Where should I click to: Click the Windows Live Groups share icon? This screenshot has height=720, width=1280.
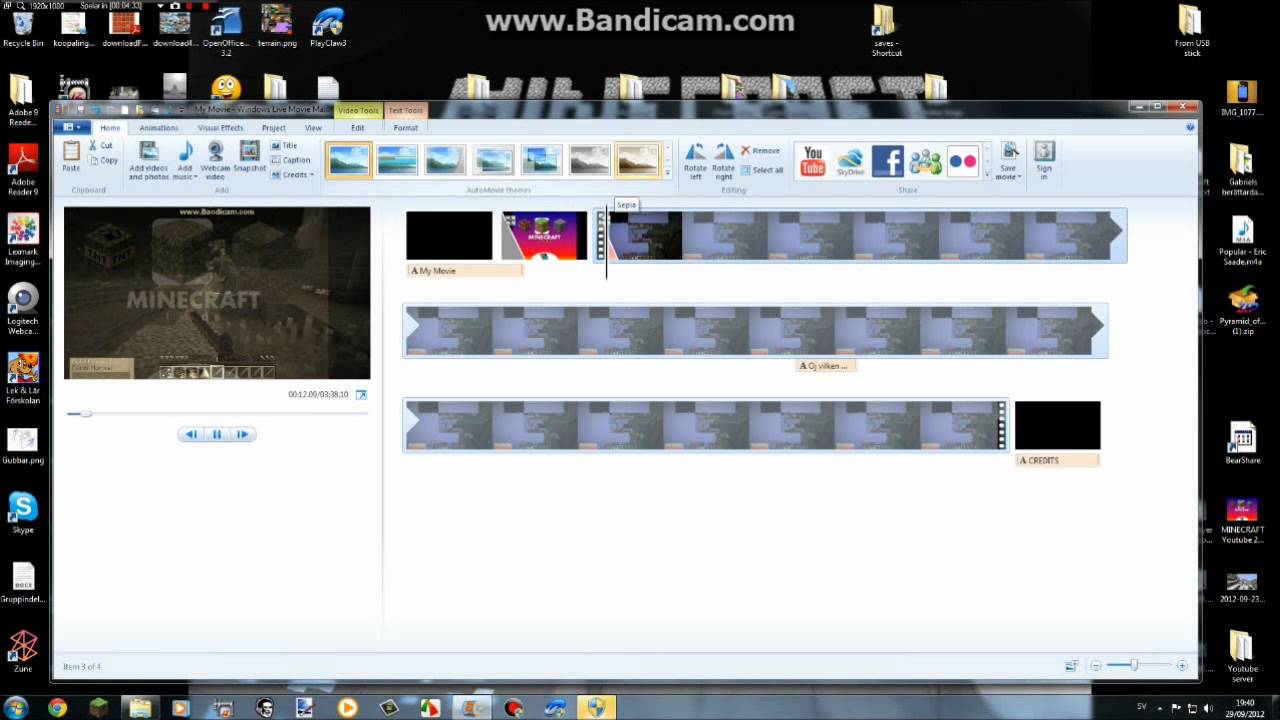pyautogui.click(x=925, y=161)
